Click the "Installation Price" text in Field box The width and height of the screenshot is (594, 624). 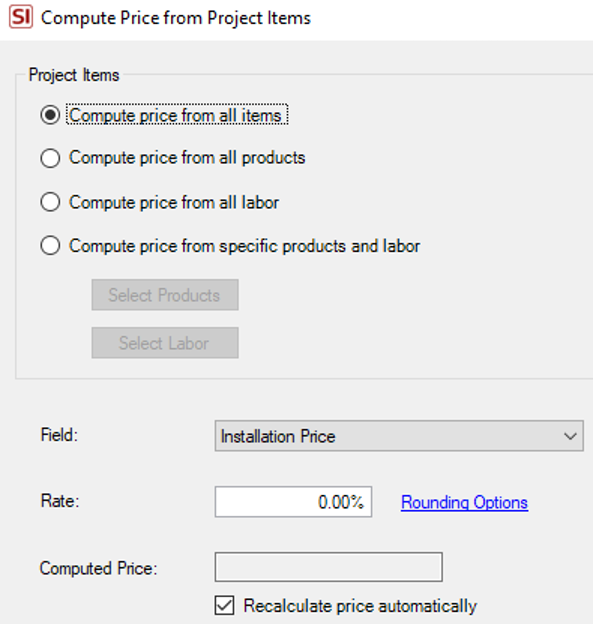click(x=278, y=437)
